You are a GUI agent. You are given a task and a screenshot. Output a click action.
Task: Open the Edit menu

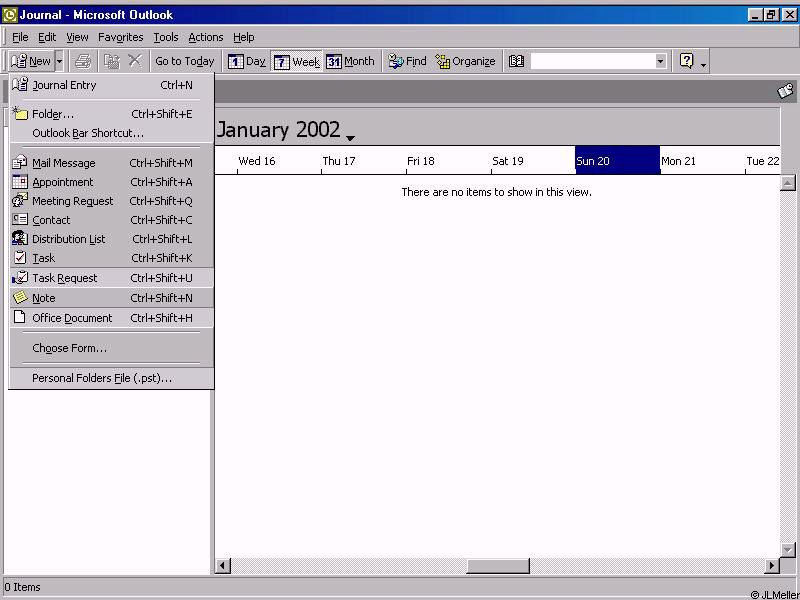pos(47,37)
